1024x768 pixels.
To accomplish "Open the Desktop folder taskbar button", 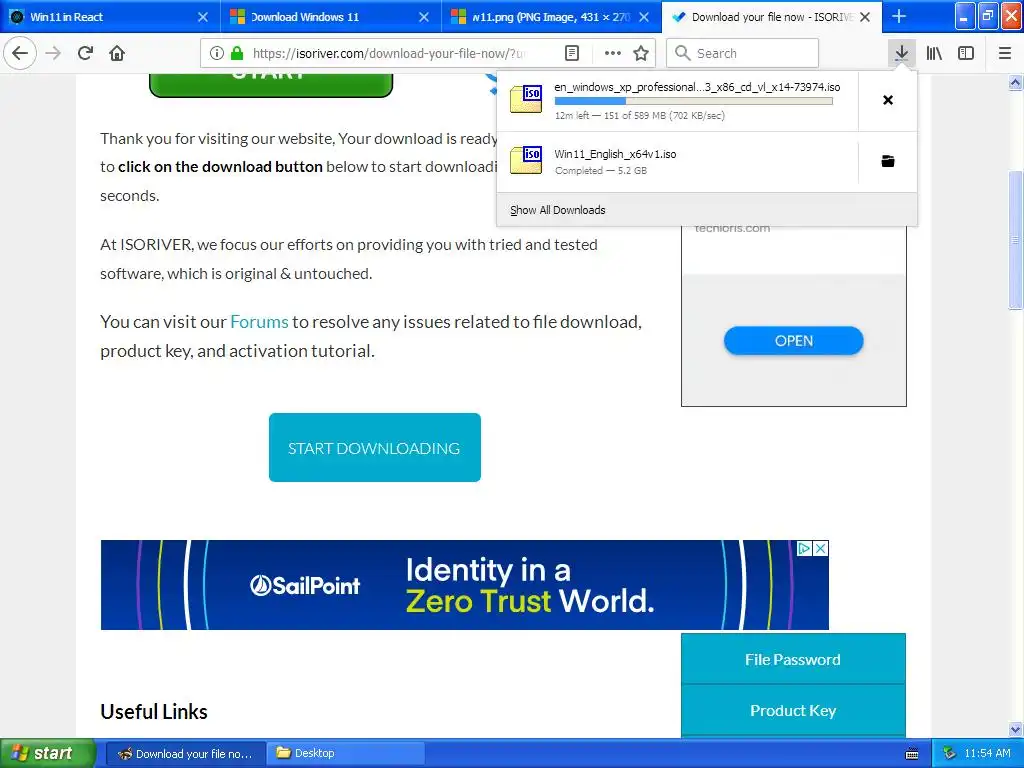I will (345, 754).
